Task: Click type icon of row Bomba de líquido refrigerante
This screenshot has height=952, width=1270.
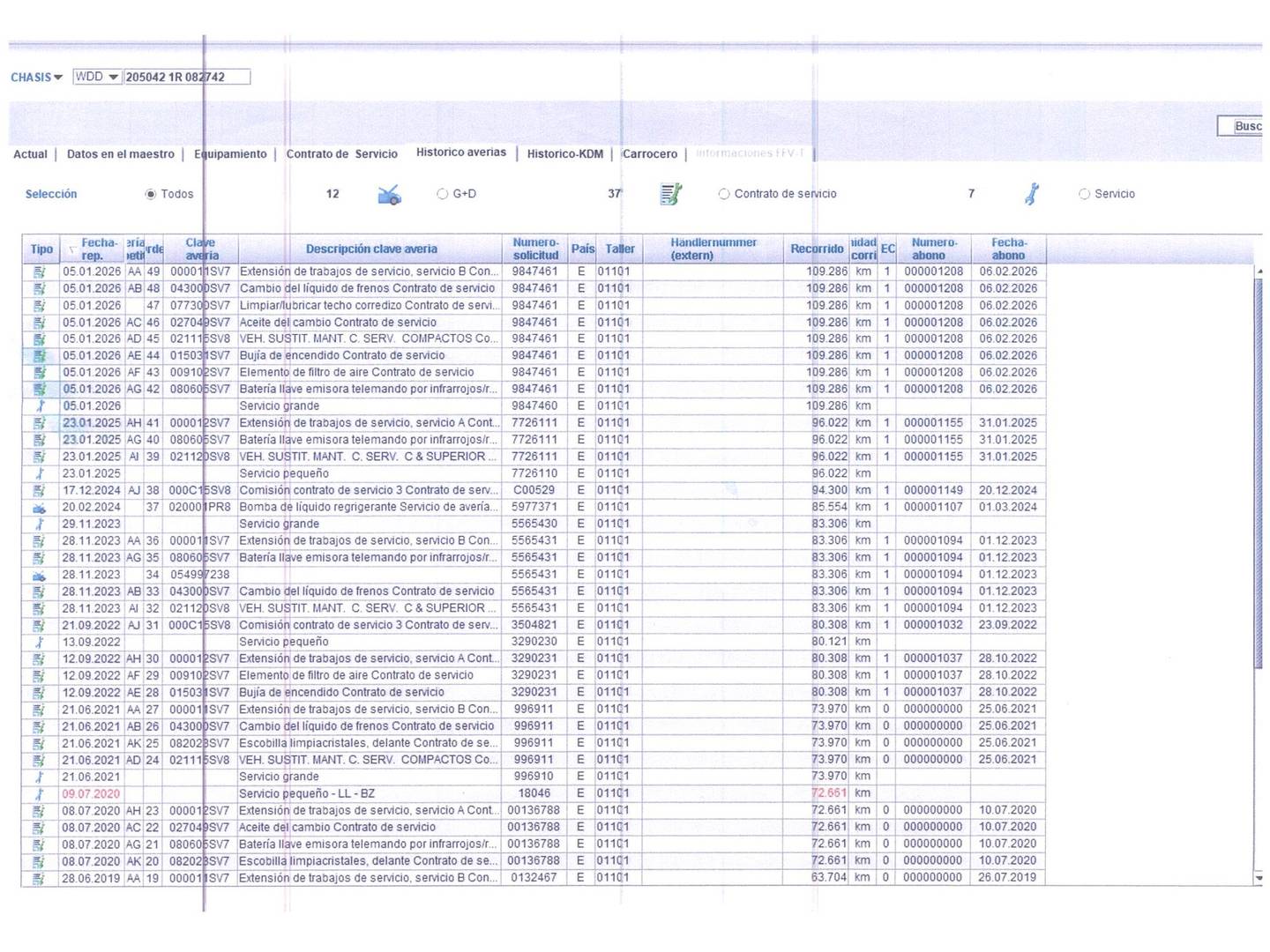Action: point(39,508)
